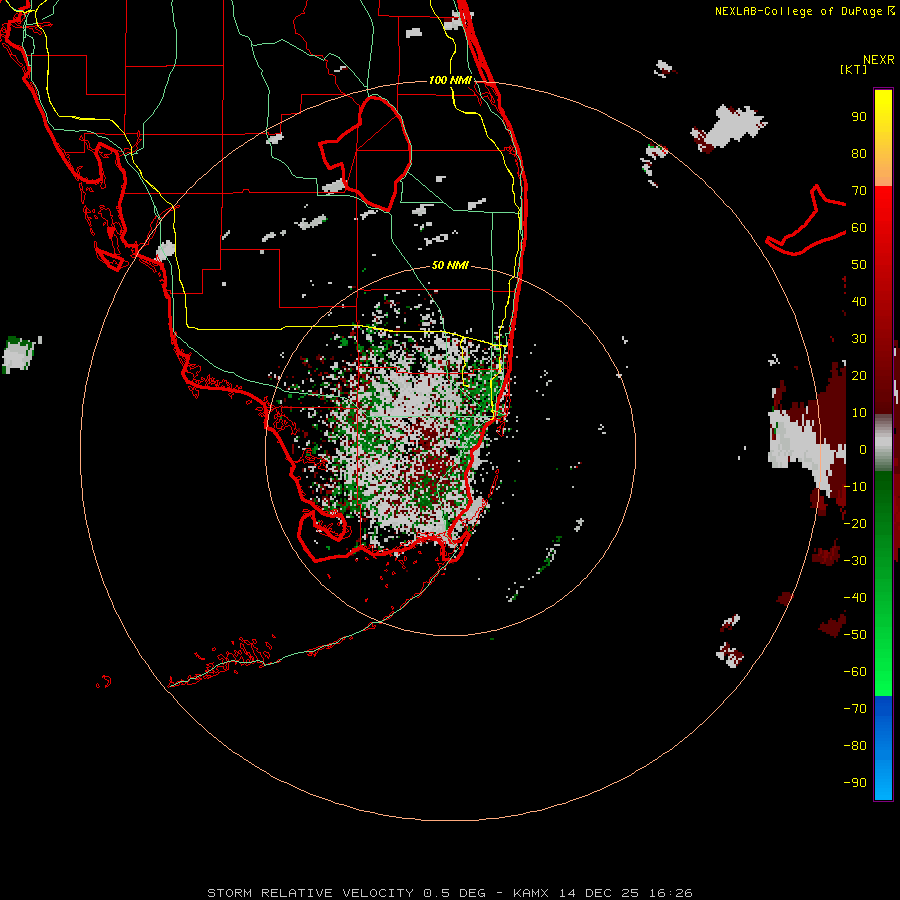Click the -50 scale value label

coord(855,635)
